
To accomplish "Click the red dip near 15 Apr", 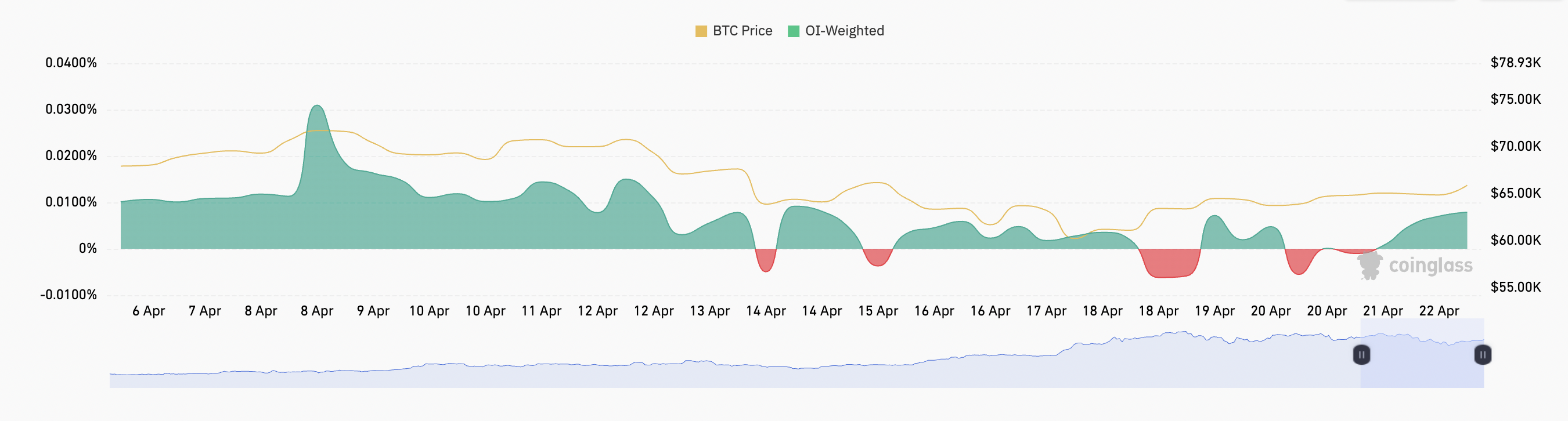I will point(877,258).
